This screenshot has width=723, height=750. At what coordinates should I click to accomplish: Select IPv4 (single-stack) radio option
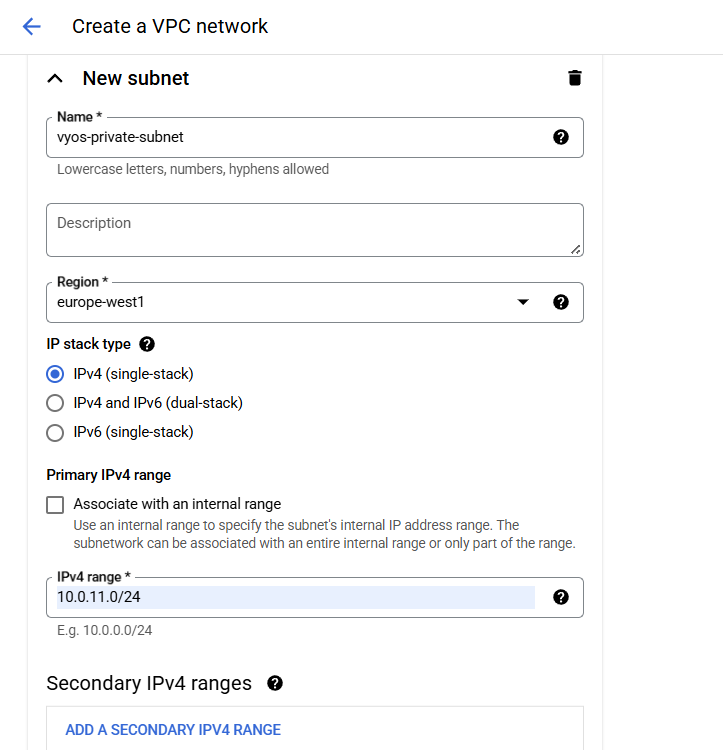56,374
